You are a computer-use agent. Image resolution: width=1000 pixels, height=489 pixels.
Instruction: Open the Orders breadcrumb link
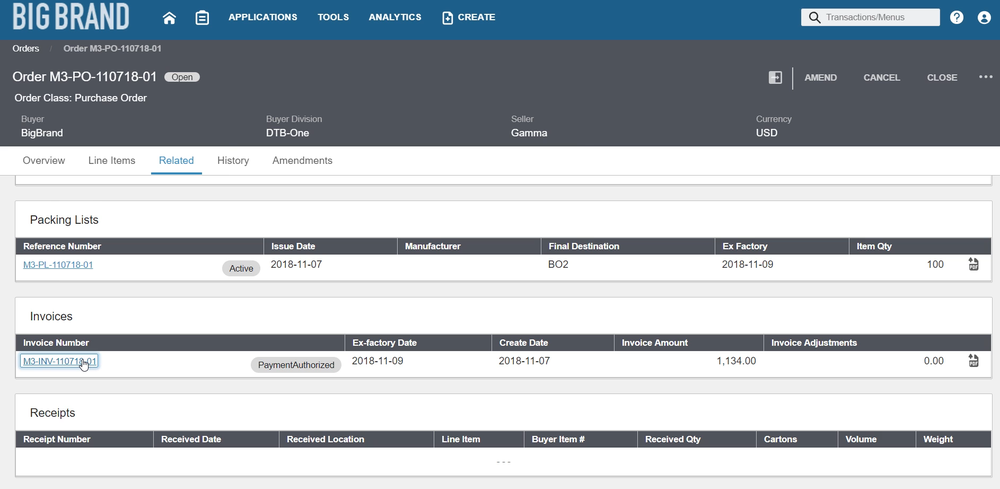[x=26, y=48]
